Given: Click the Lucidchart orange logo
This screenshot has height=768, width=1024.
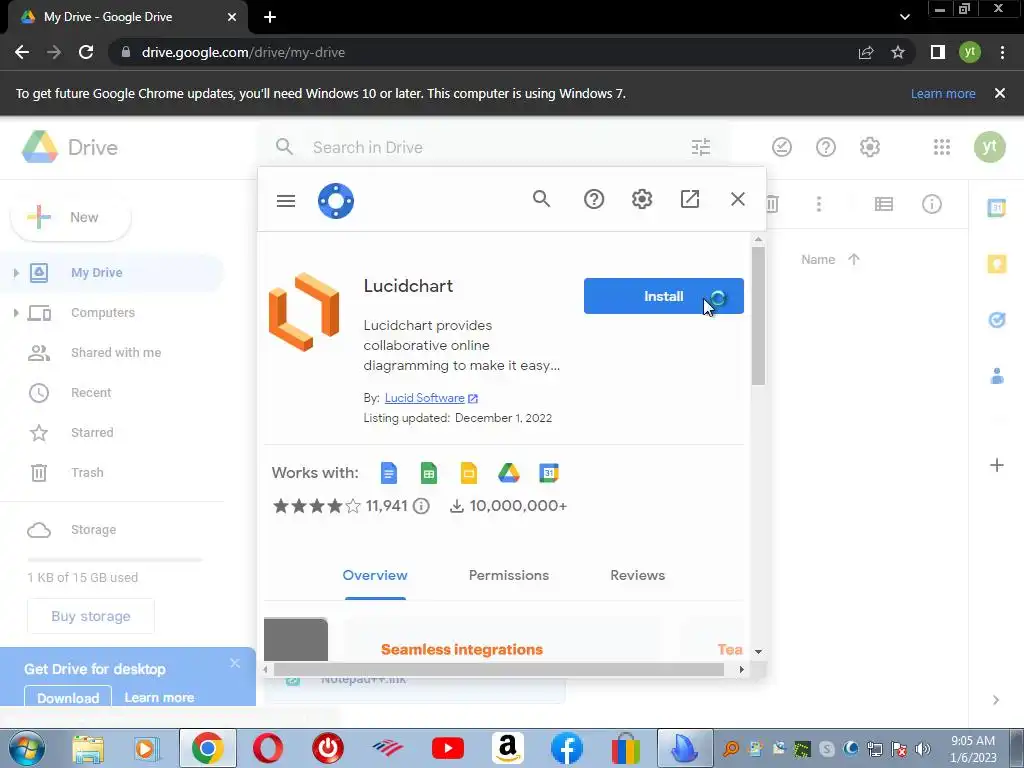Looking at the screenshot, I should coord(304,312).
